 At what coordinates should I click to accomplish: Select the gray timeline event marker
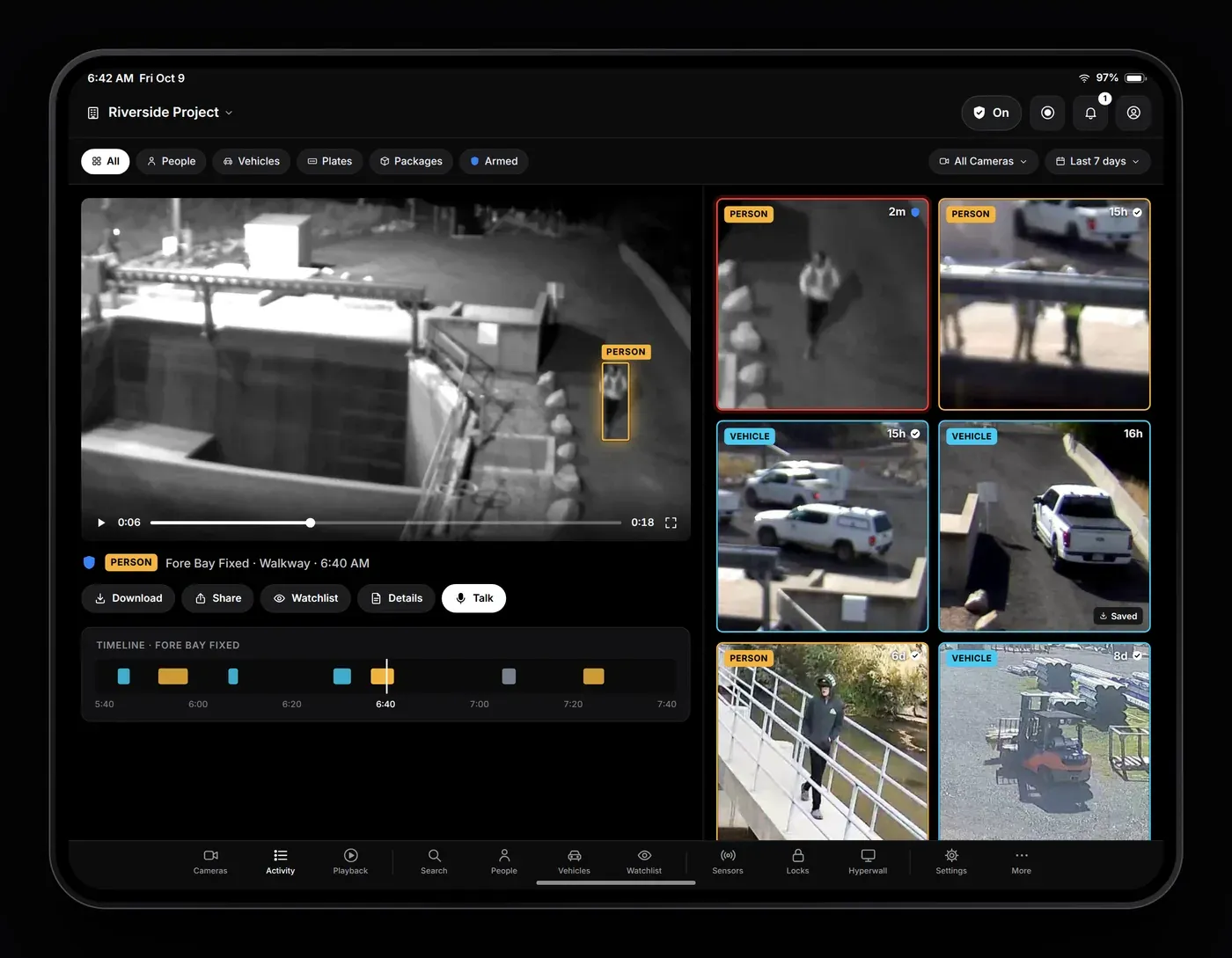tap(509, 676)
